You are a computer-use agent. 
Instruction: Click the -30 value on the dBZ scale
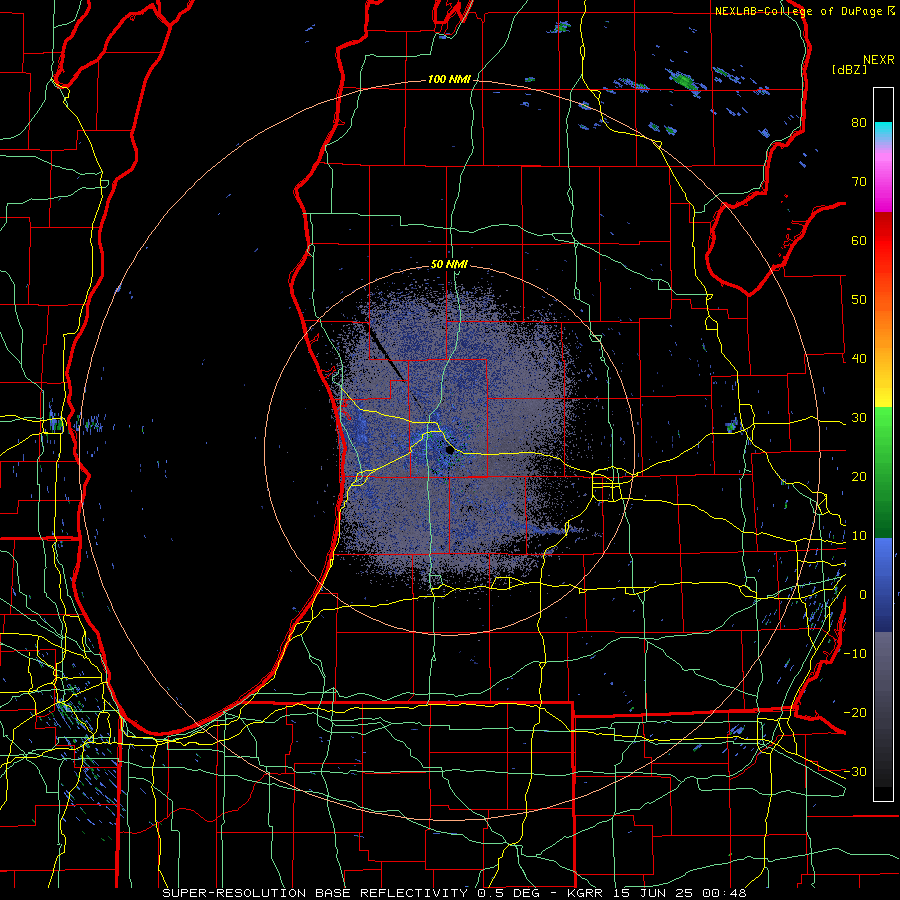point(855,772)
